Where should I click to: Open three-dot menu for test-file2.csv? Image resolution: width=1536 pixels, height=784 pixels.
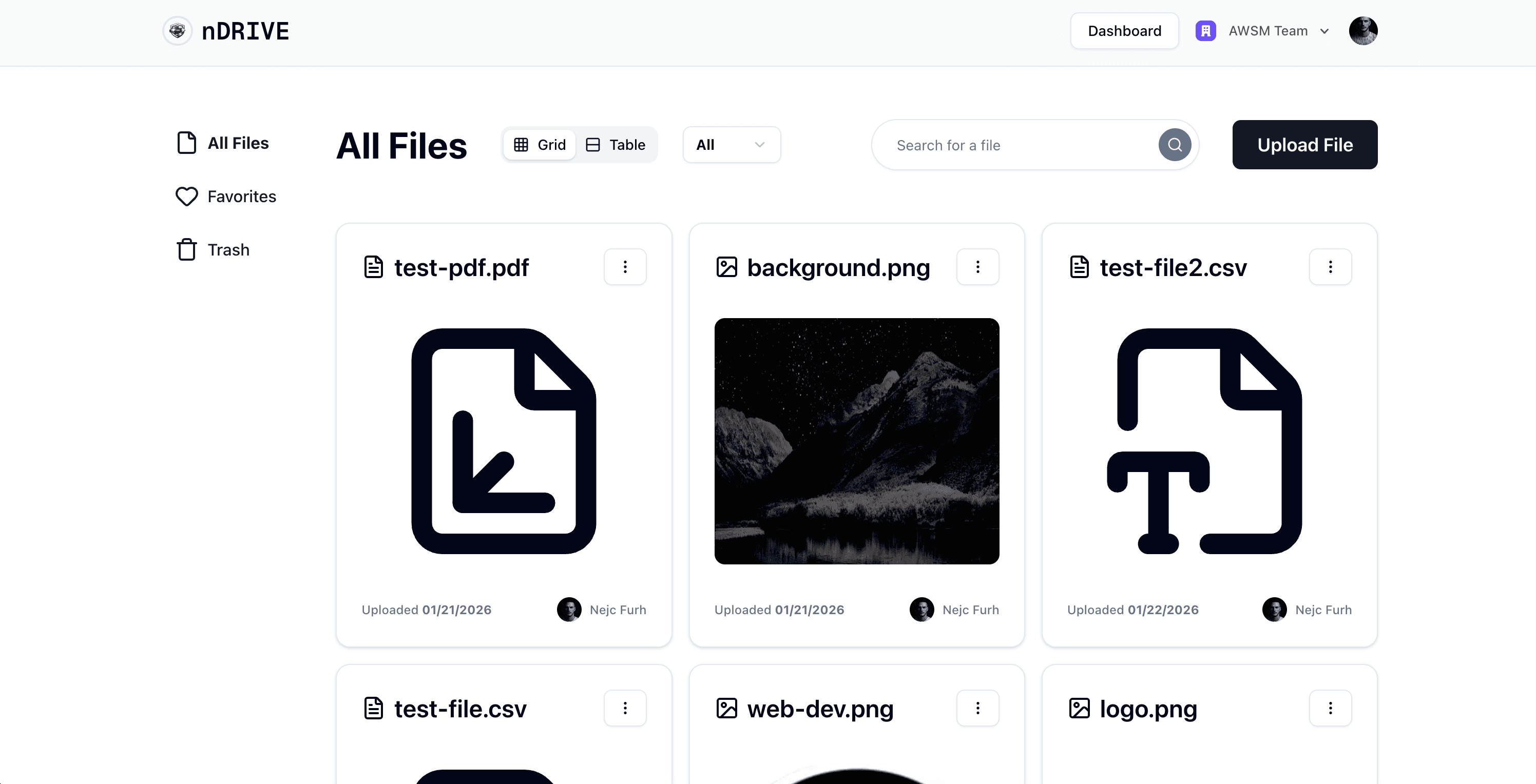point(1330,267)
